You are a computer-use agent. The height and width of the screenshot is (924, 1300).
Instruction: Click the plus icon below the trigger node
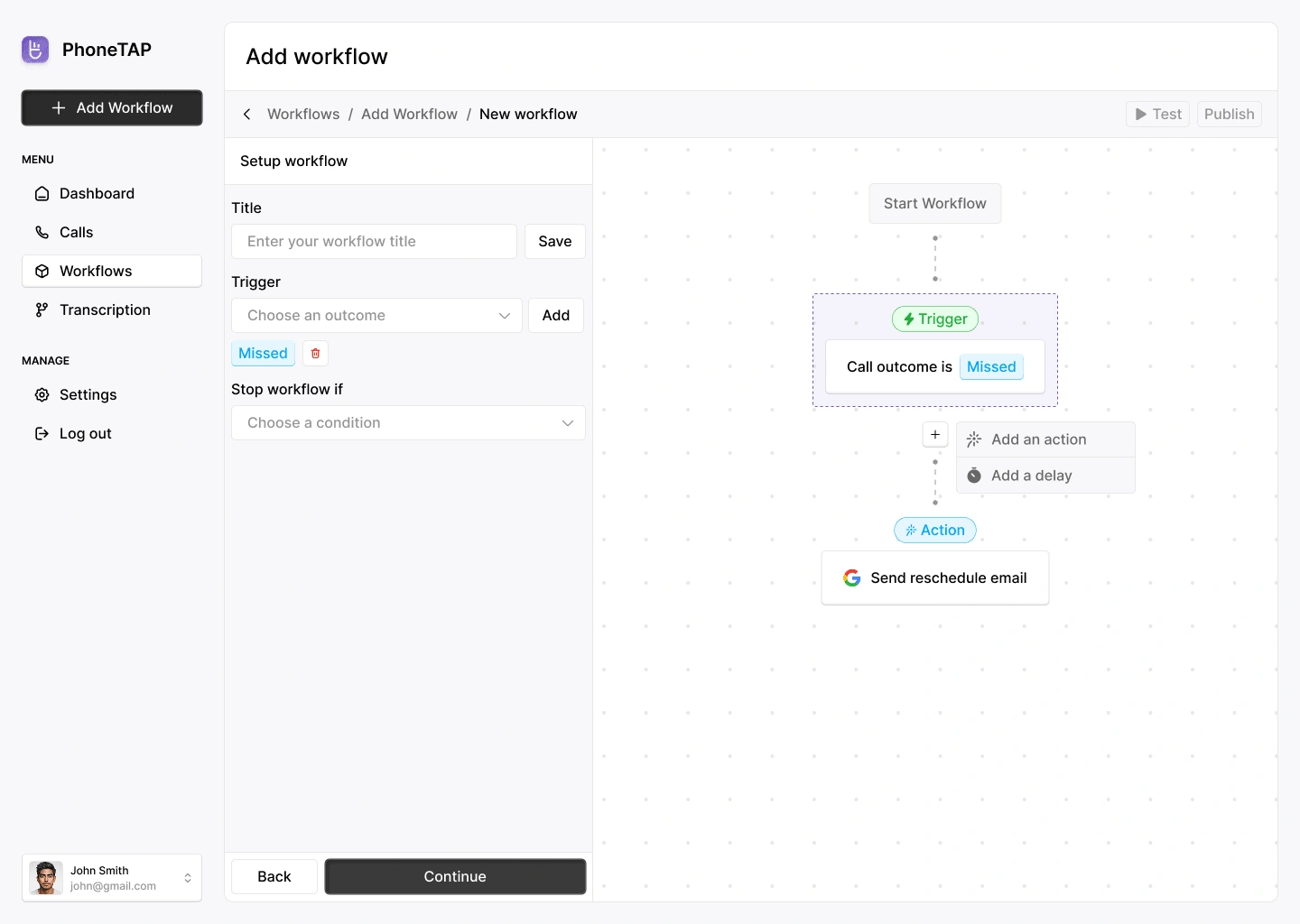tap(935, 434)
